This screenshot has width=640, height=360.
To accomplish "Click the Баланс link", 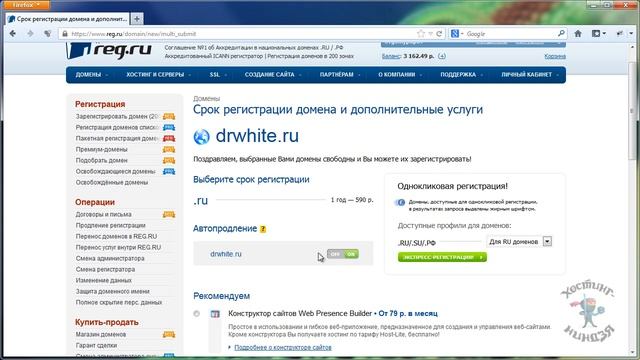I will pos(391,56).
